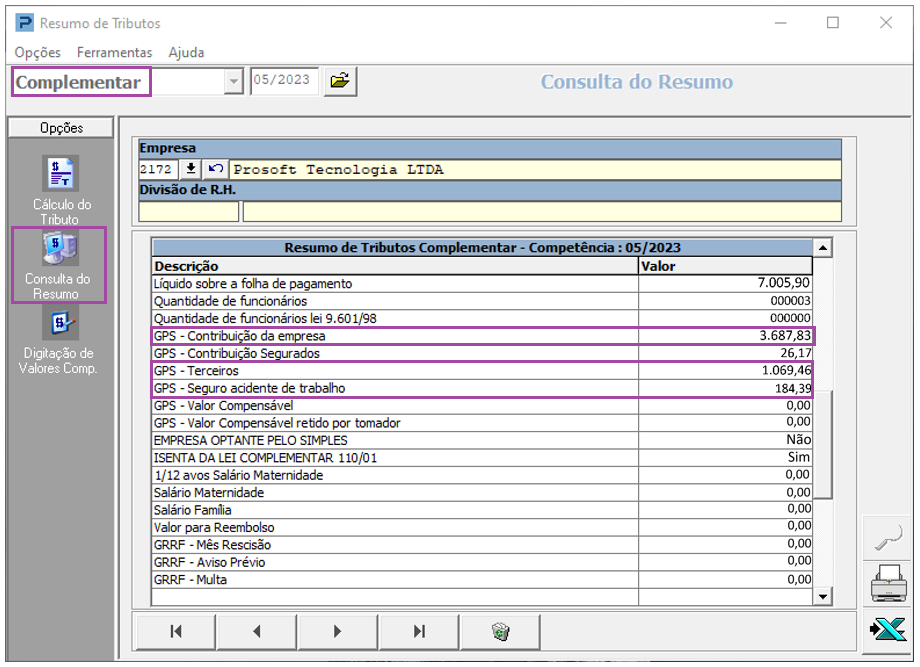
Task: Click the open folder icon beside the date
Action: [340, 81]
